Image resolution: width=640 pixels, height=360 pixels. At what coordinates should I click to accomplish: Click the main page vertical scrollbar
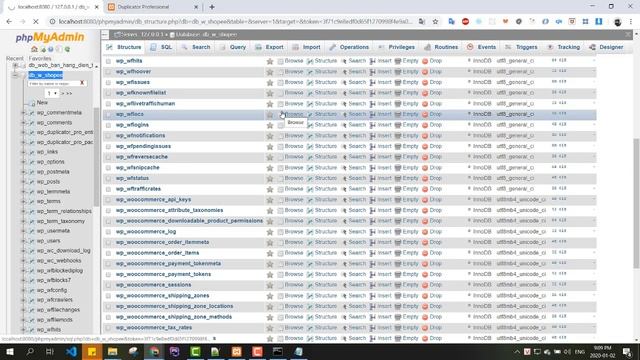click(636, 203)
